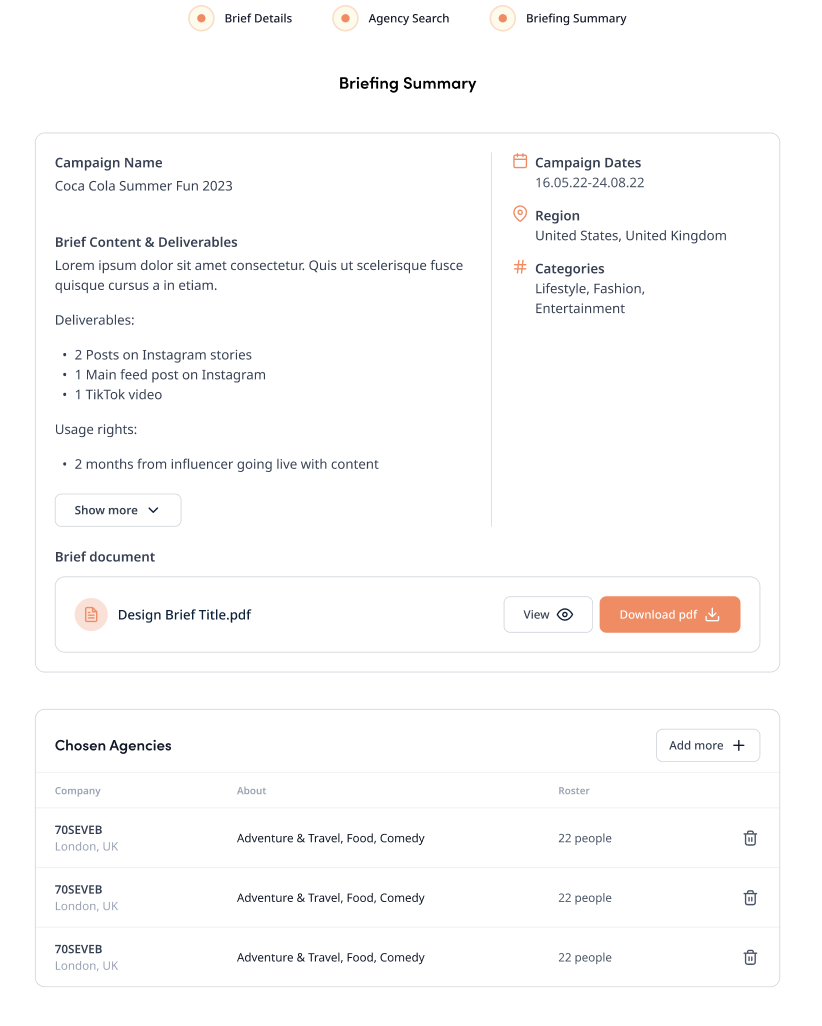Image resolution: width=822 pixels, height=1026 pixels.
Task: View the Design Brief Title.pdf document
Action: coord(548,614)
